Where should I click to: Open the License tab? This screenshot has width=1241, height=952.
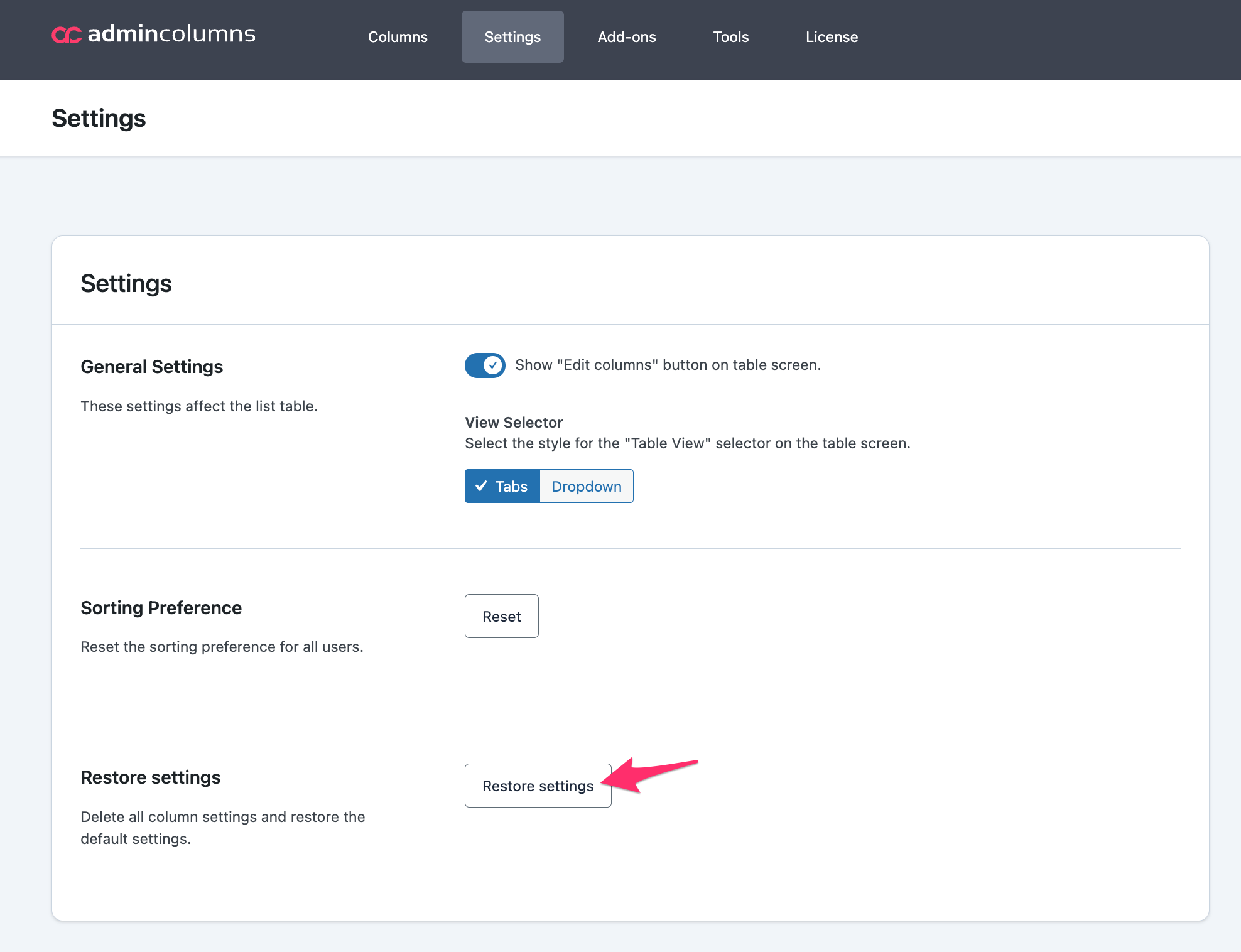(832, 37)
